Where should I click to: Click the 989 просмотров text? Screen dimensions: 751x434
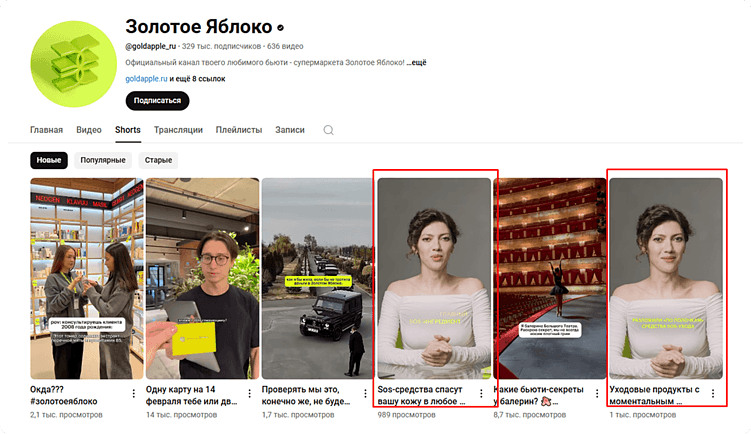click(406, 415)
